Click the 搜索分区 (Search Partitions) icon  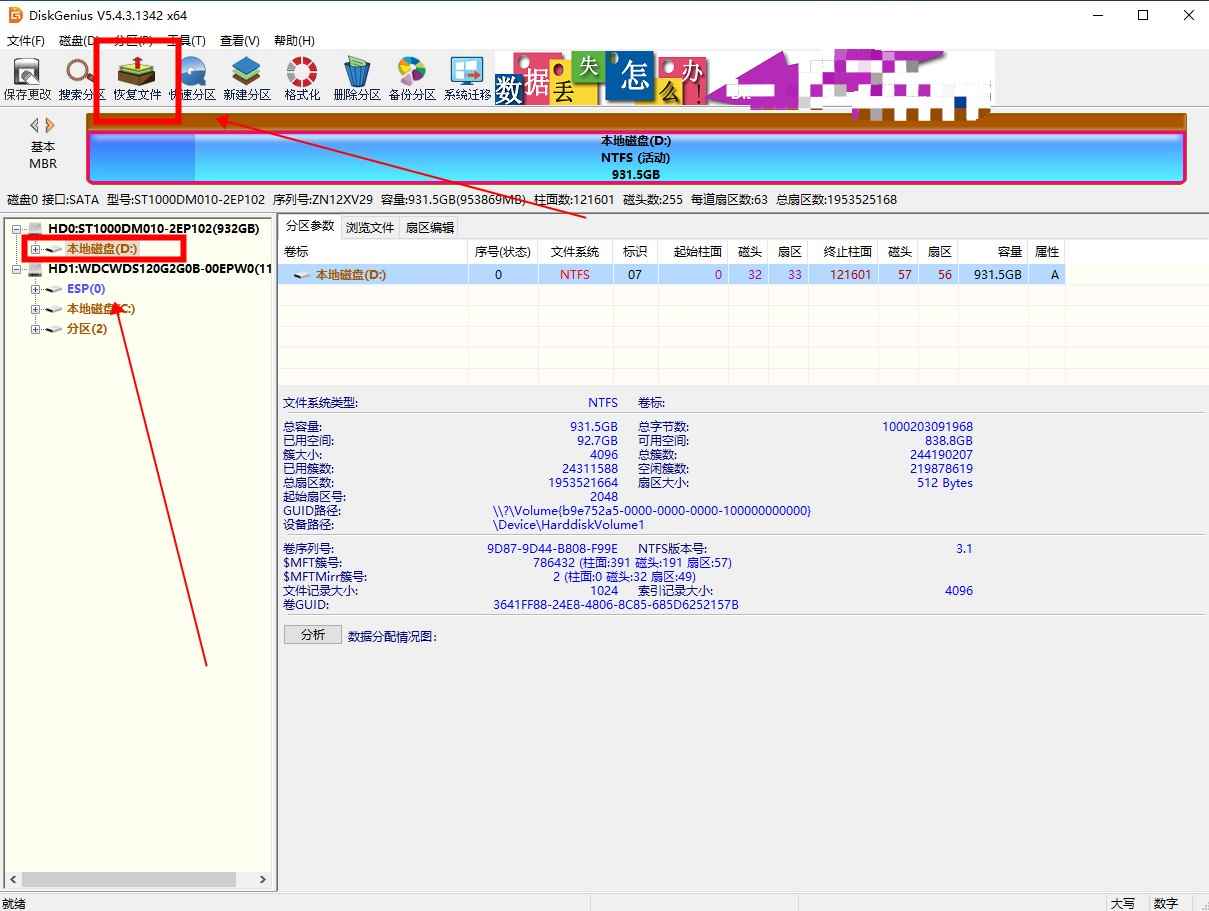81,78
